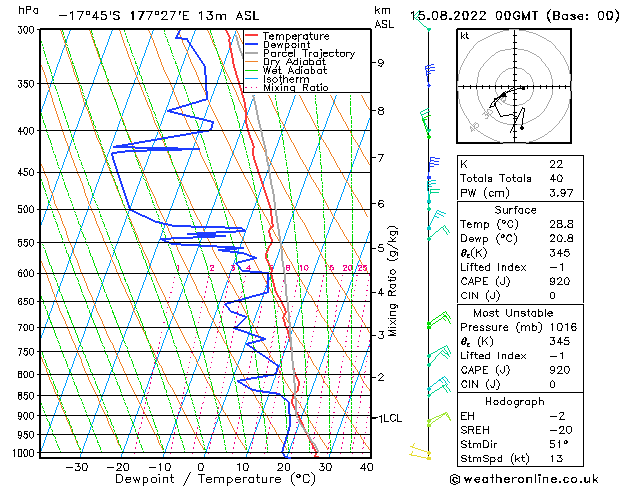Viewport: 629px width, 486px height.
Task: Click the 700 hPa pressure axis label
Action: [x=28, y=328]
